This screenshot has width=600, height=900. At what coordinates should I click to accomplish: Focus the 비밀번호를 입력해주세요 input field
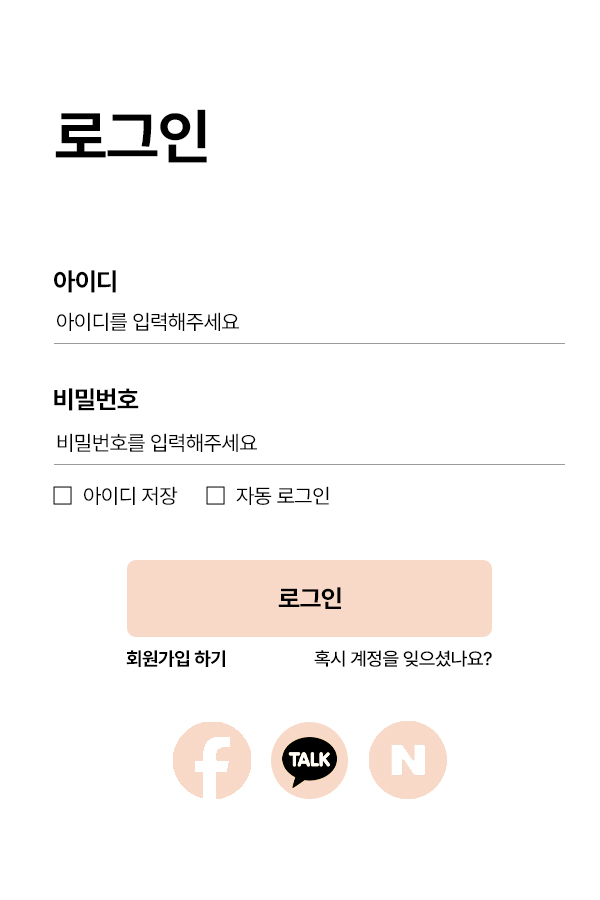[309, 443]
